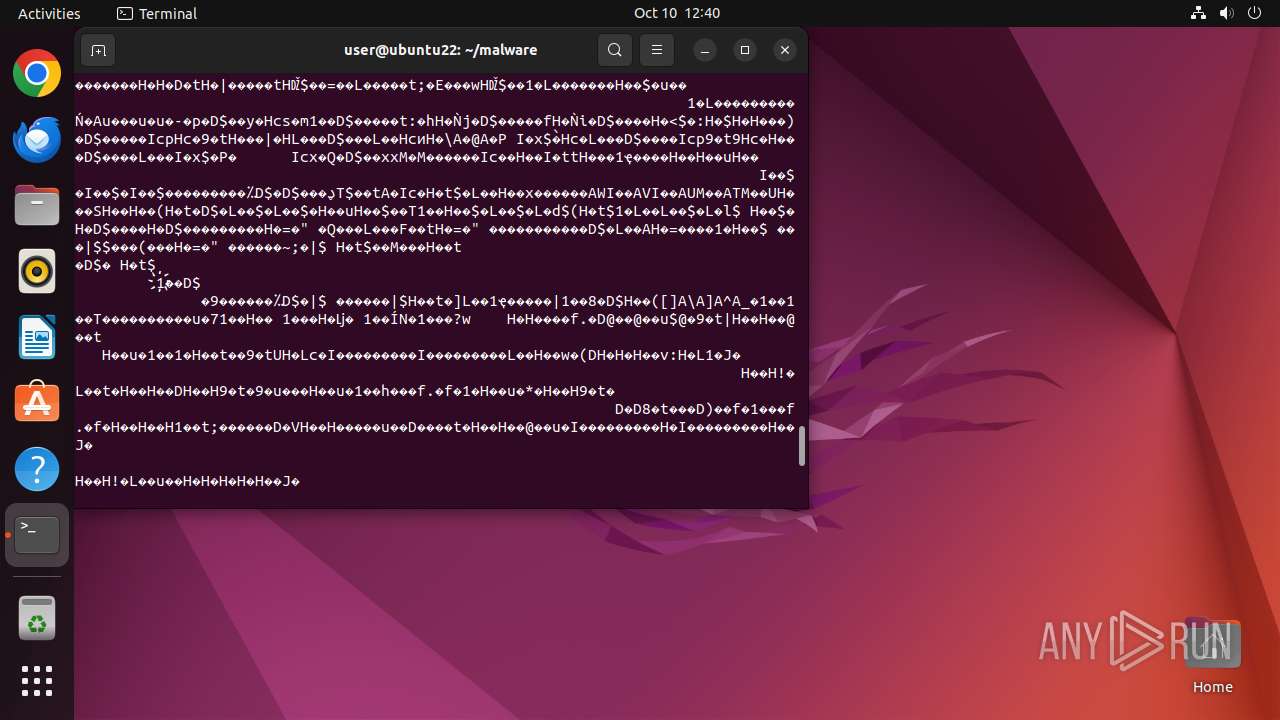Screen dimensions: 1280x720
Task: Open the volume icon in system tray
Action: [x=1227, y=13]
